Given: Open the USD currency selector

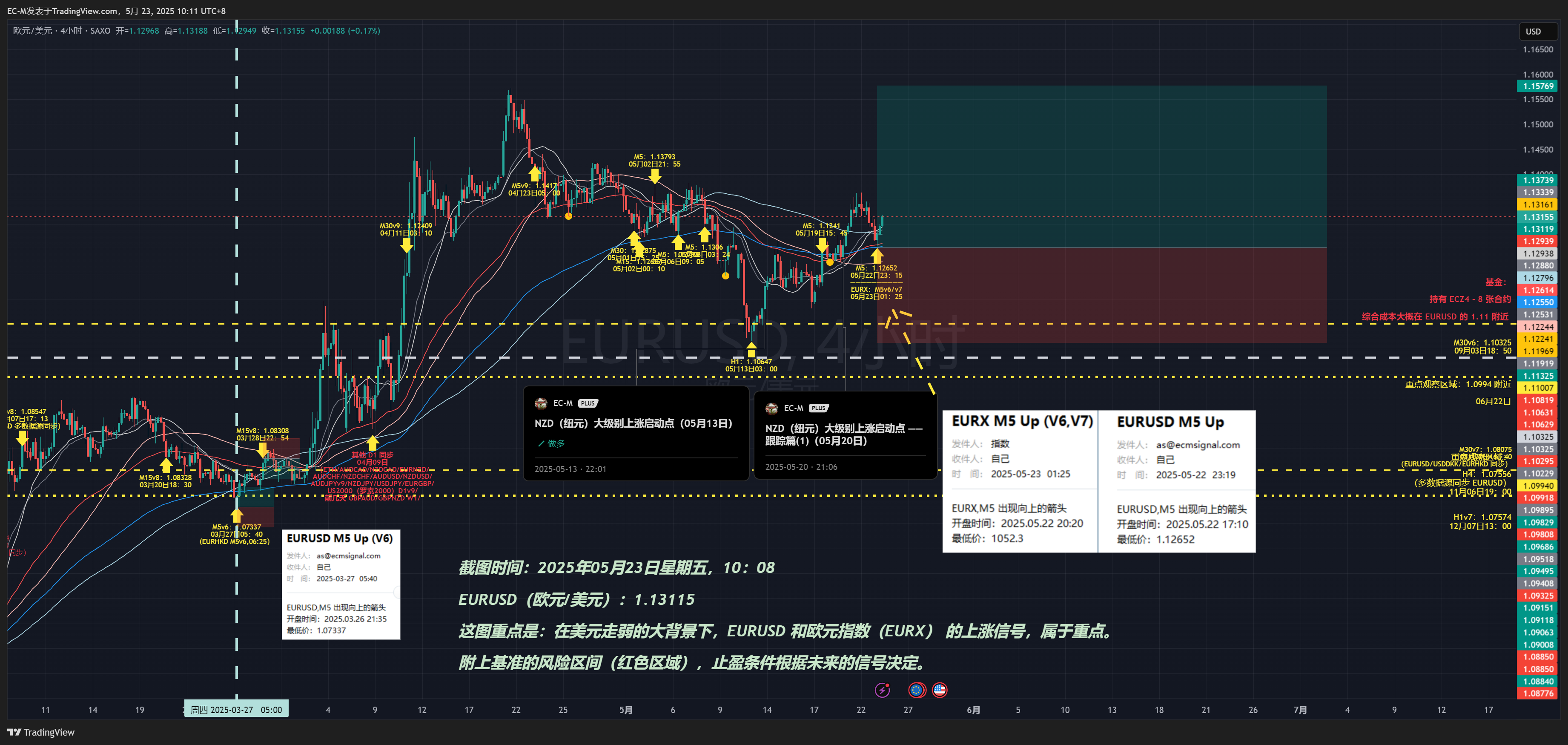Looking at the screenshot, I should tap(1538, 31).
